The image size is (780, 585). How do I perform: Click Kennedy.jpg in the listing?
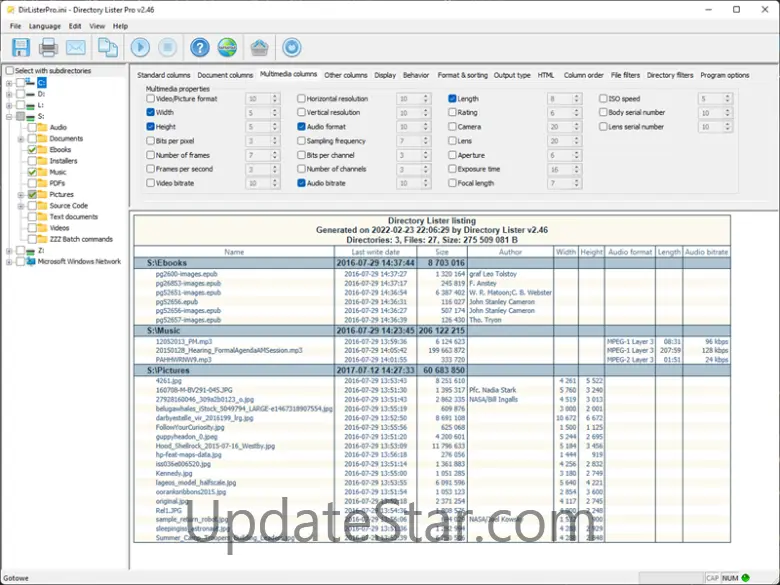[174, 474]
